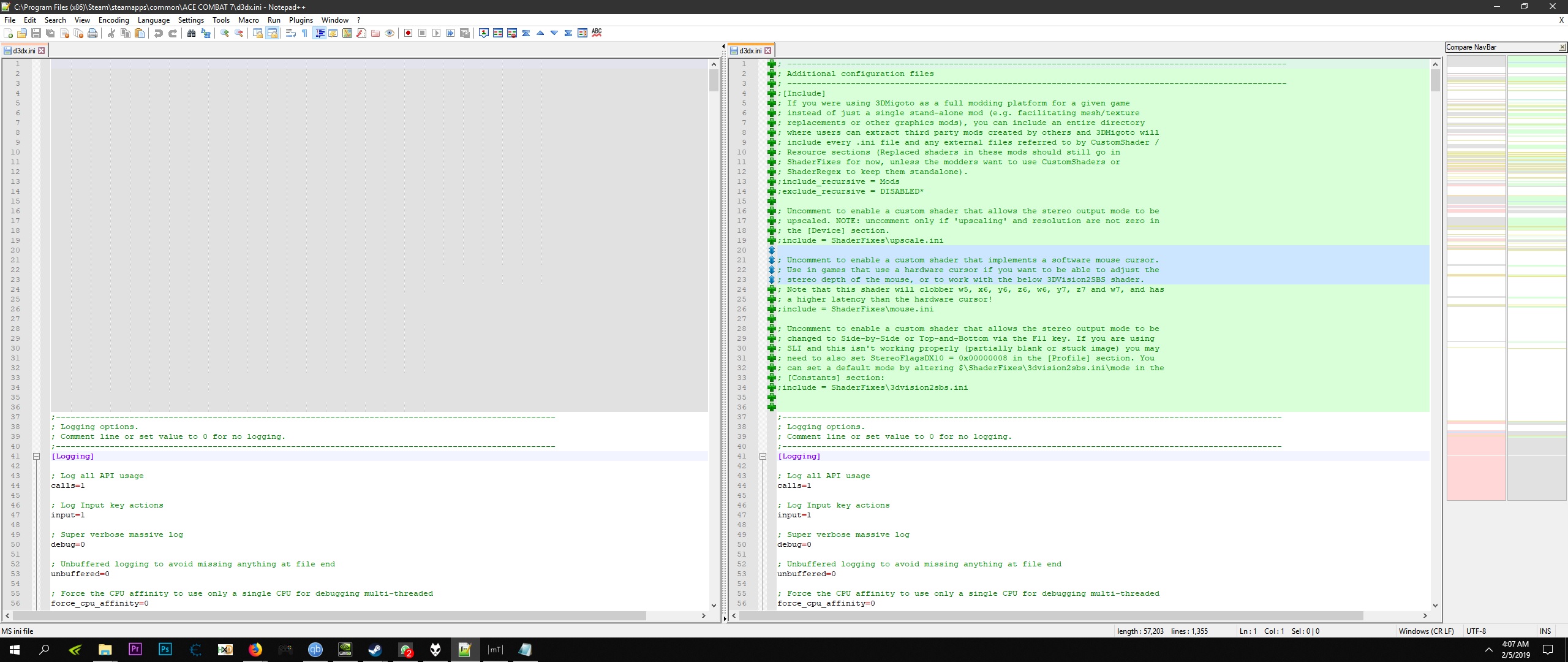This screenshot has width=1568, height=662.
Task: Toggle the User Defined Language panel icon
Action: pos(333,33)
